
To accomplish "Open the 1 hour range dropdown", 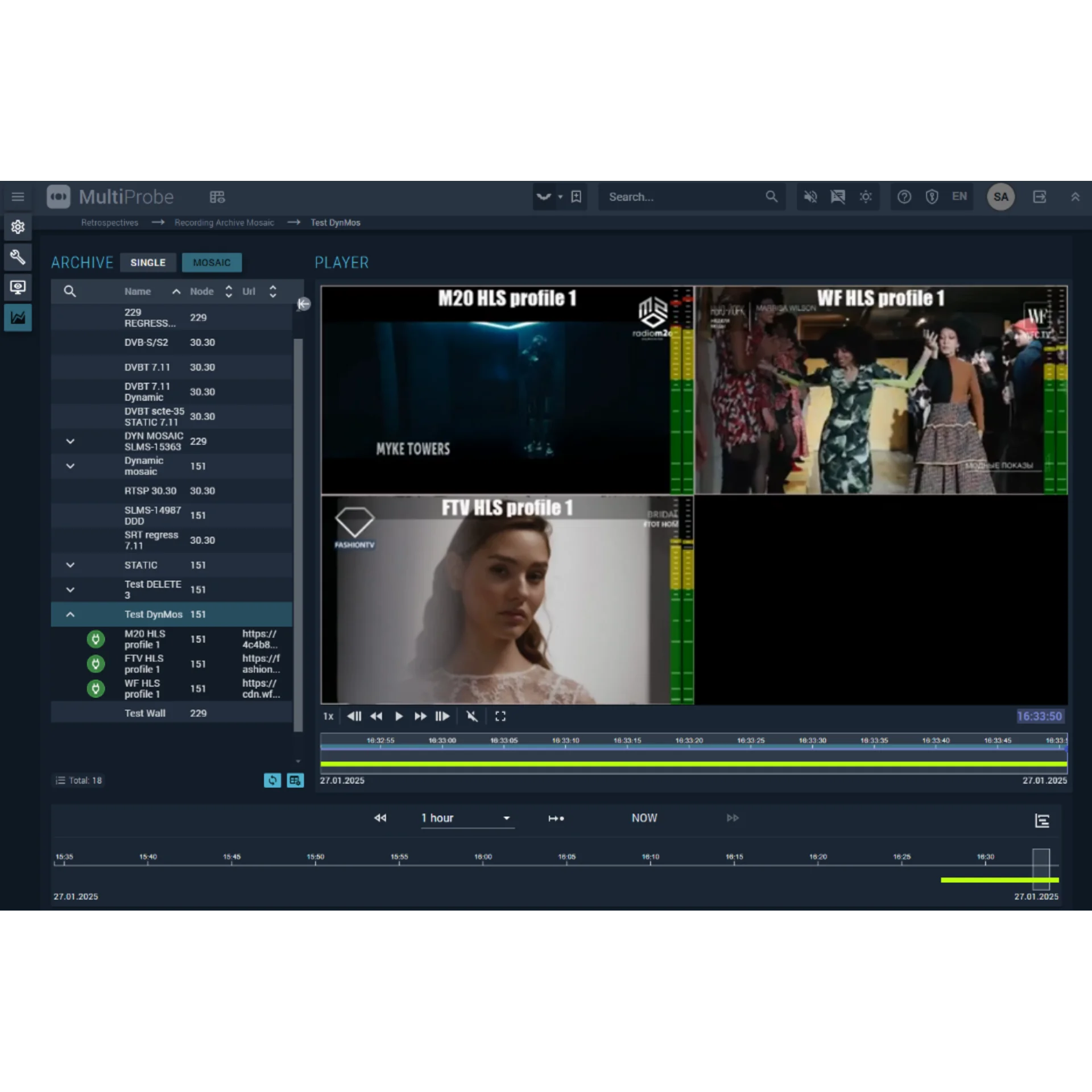I will tap(467, 818).
